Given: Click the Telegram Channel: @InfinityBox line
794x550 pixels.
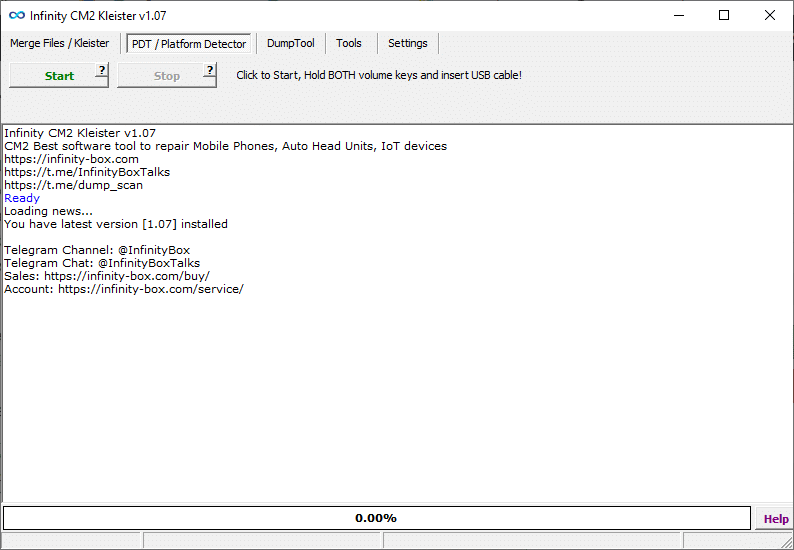Looking at the screenshot, I should (97, 250).
